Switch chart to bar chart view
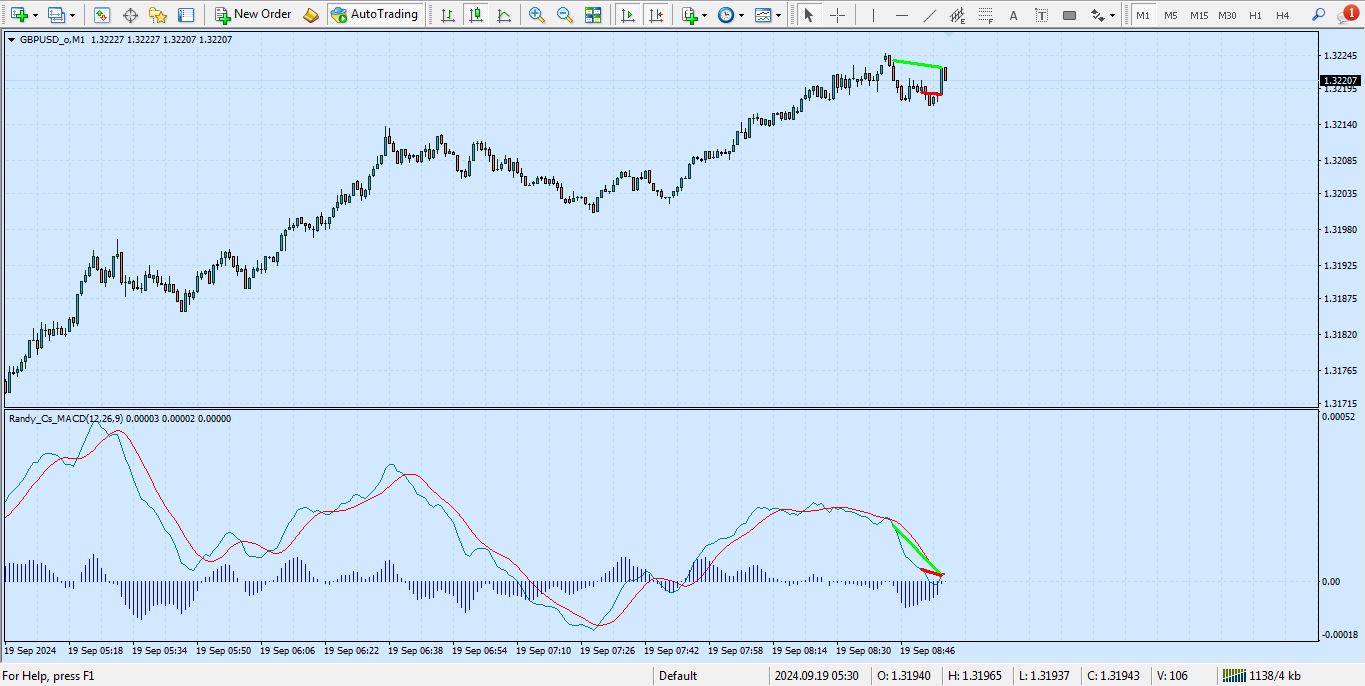 point(447,15)
